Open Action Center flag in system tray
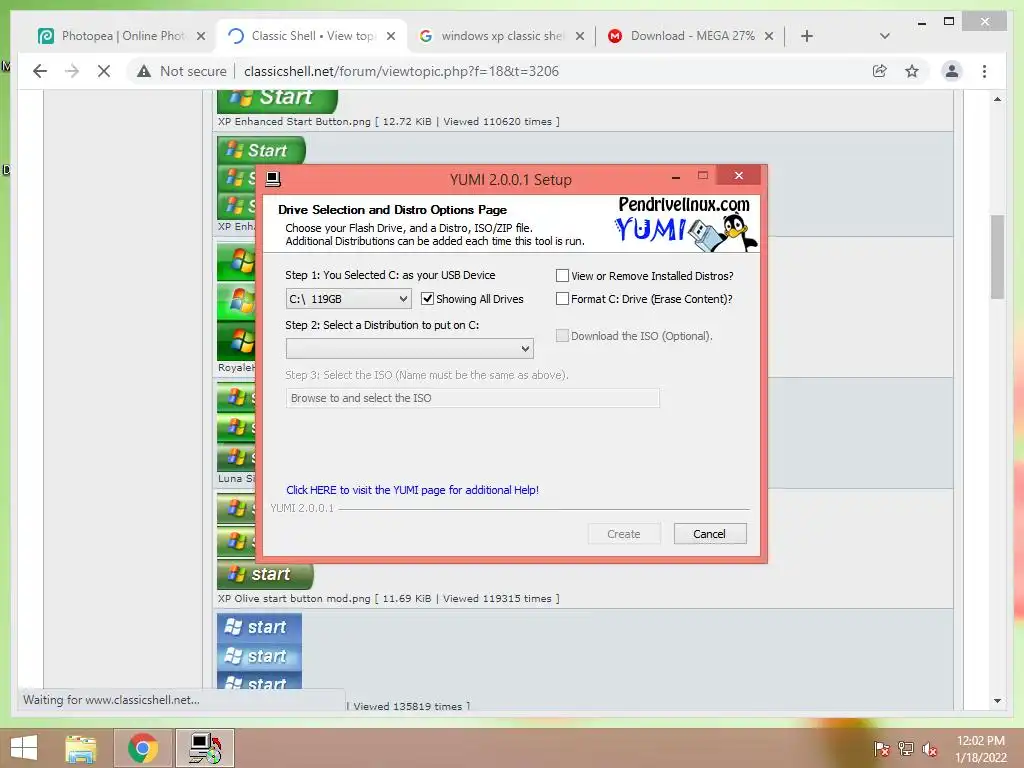This screenshot has height=768, width=1024. (881, 749)
